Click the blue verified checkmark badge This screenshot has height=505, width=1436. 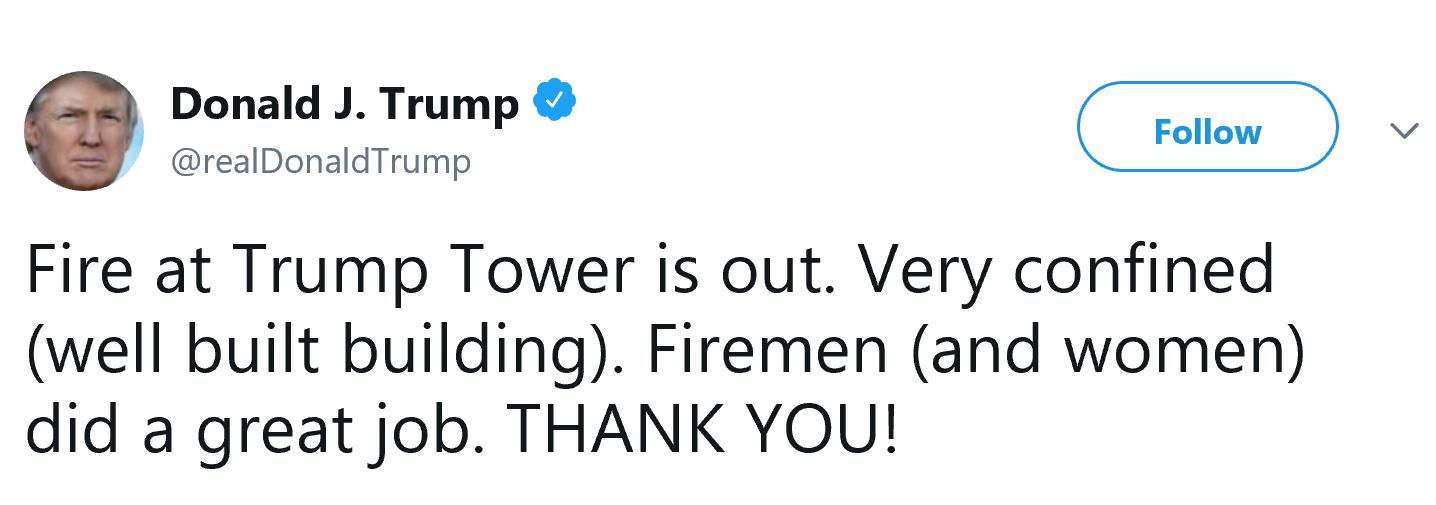556,103
